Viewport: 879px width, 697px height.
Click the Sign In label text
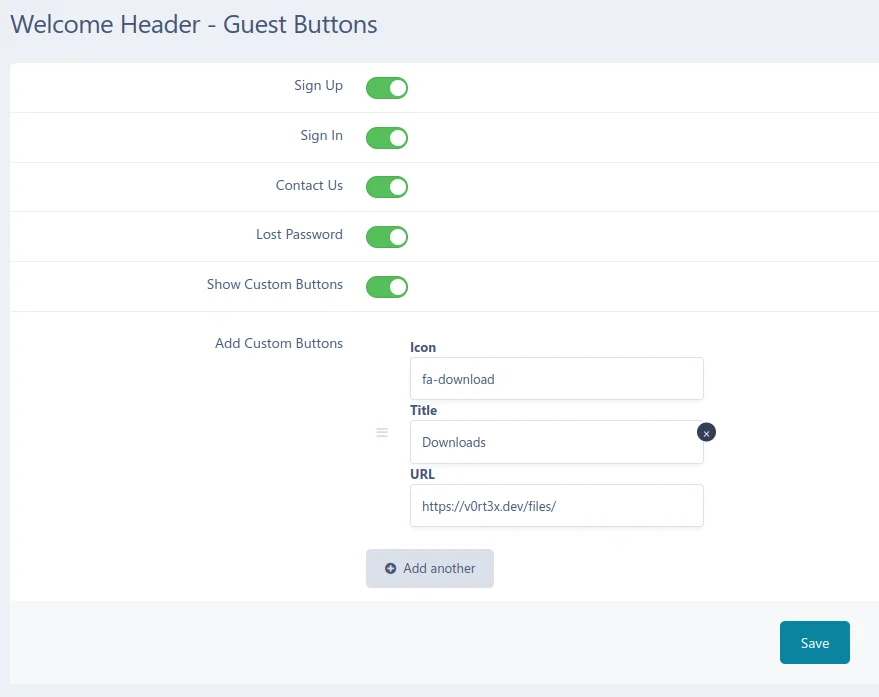(321, 136)
